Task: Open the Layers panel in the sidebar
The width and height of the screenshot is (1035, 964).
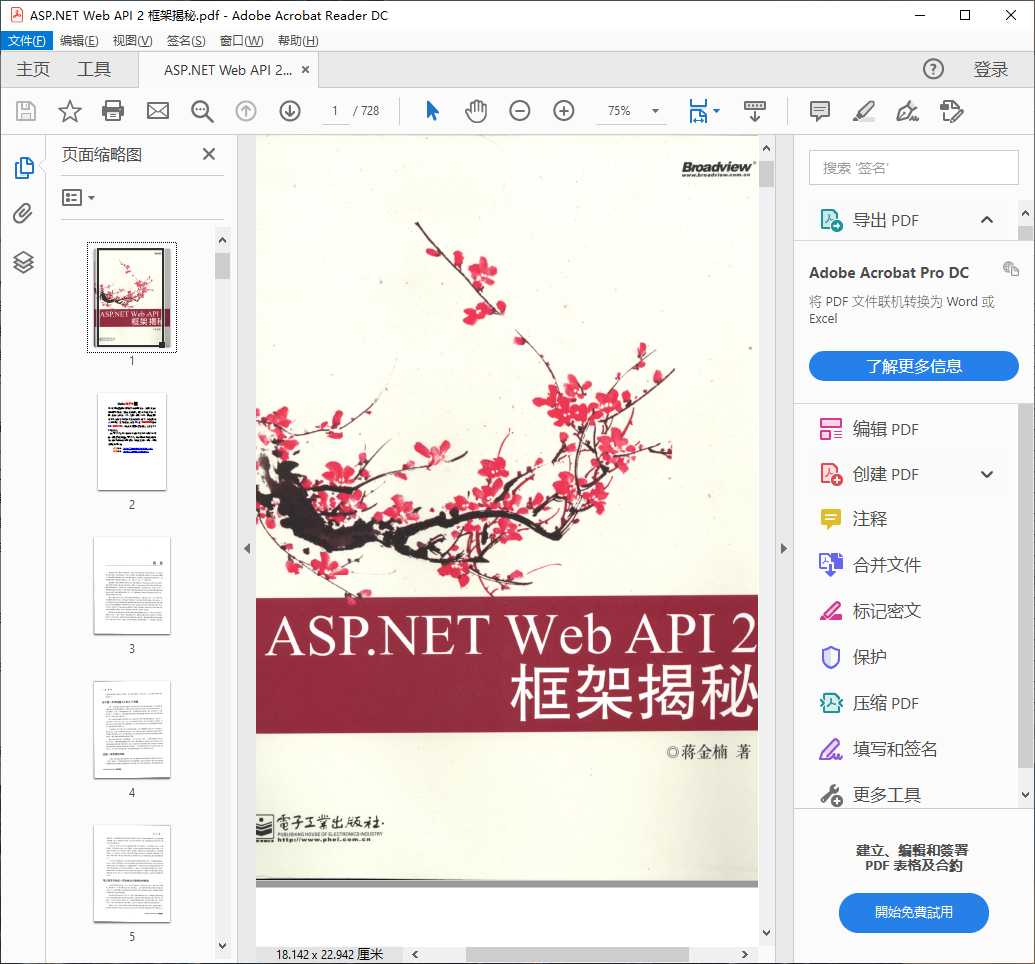Action: (x=23, y=262)
